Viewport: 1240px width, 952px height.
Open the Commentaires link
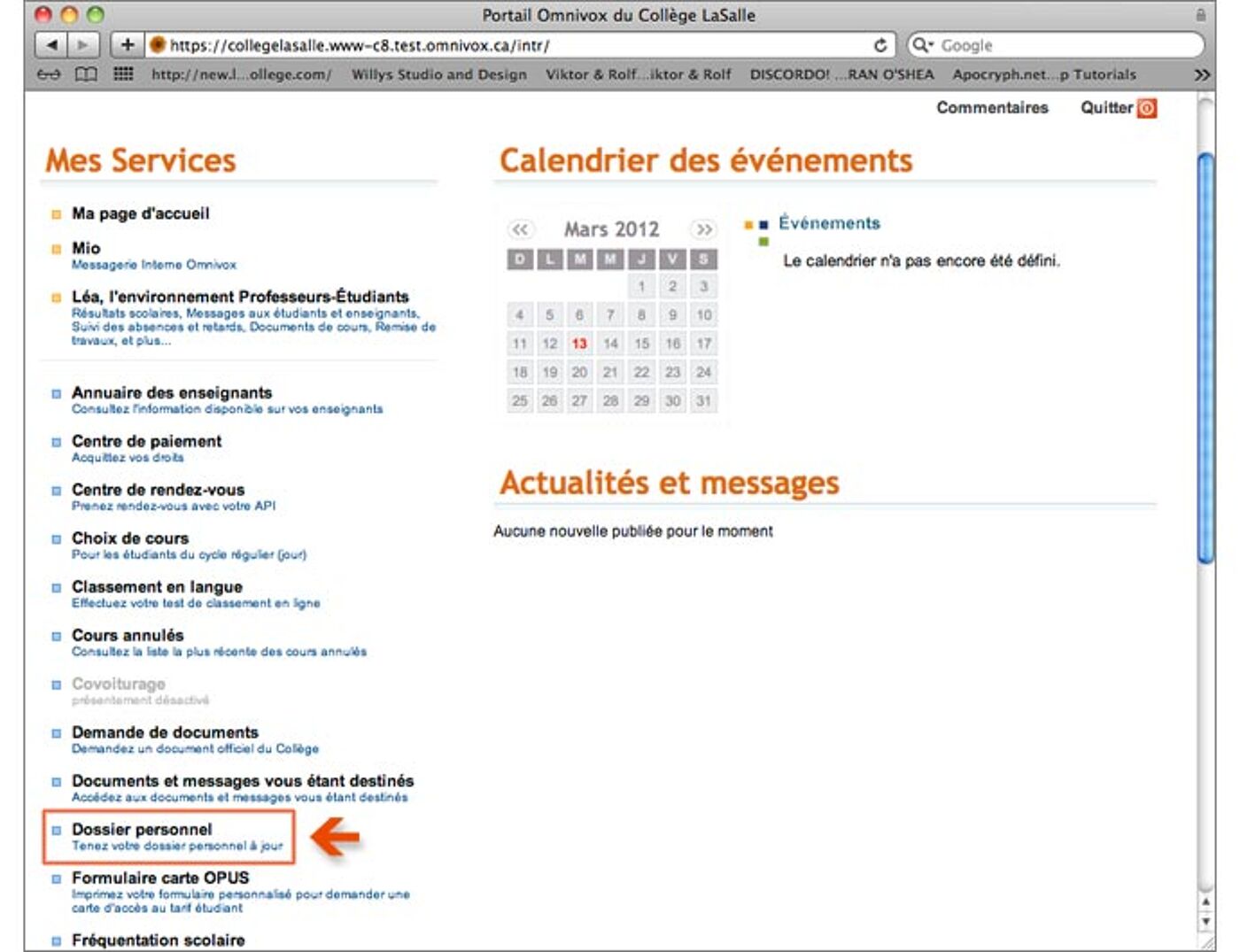tap(992, 107)
